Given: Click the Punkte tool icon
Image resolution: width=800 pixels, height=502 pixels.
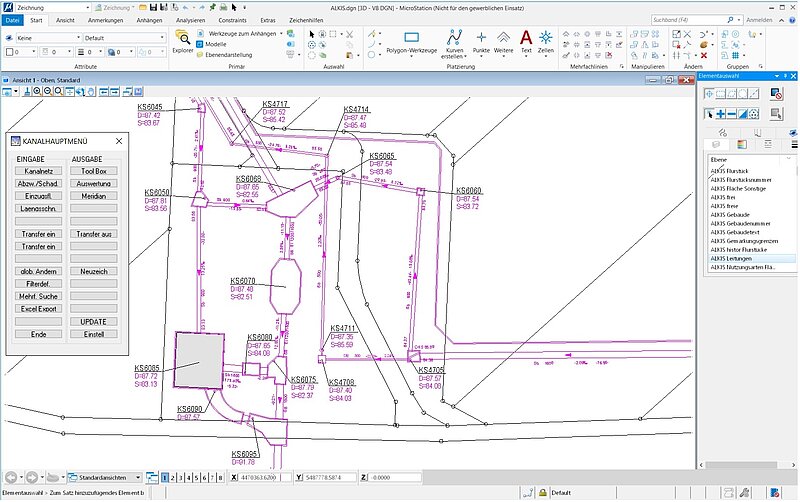Looking at the screenshot, I should pos(481,39).
